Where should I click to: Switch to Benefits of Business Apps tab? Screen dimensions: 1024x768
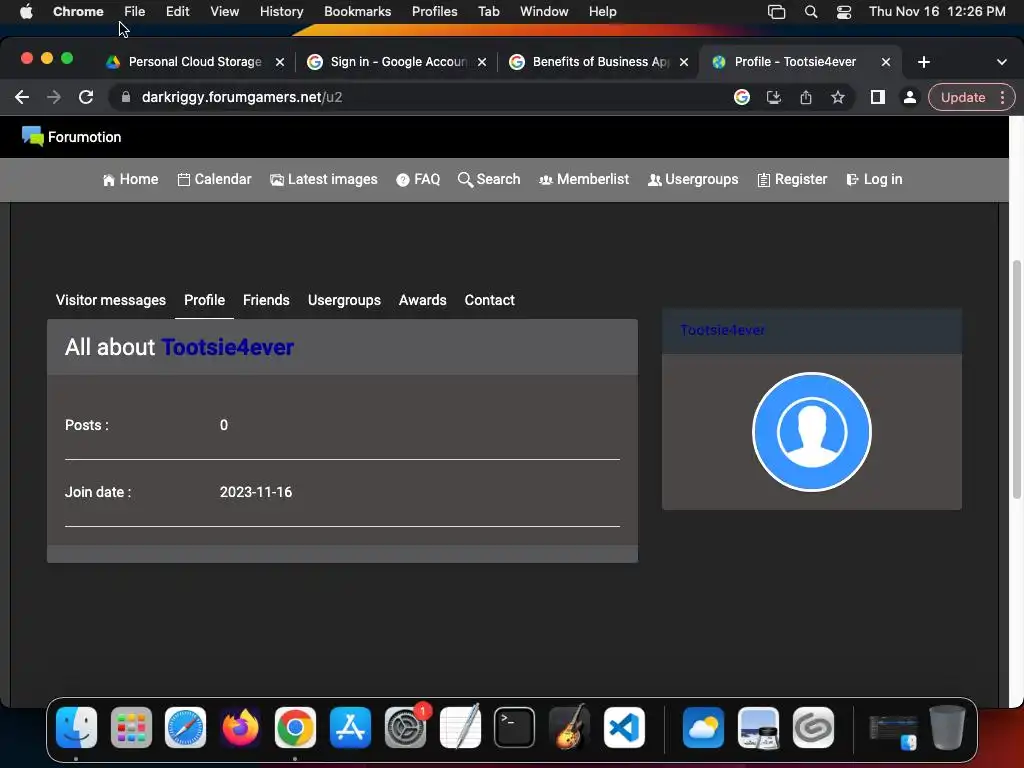tap(600, 62)
